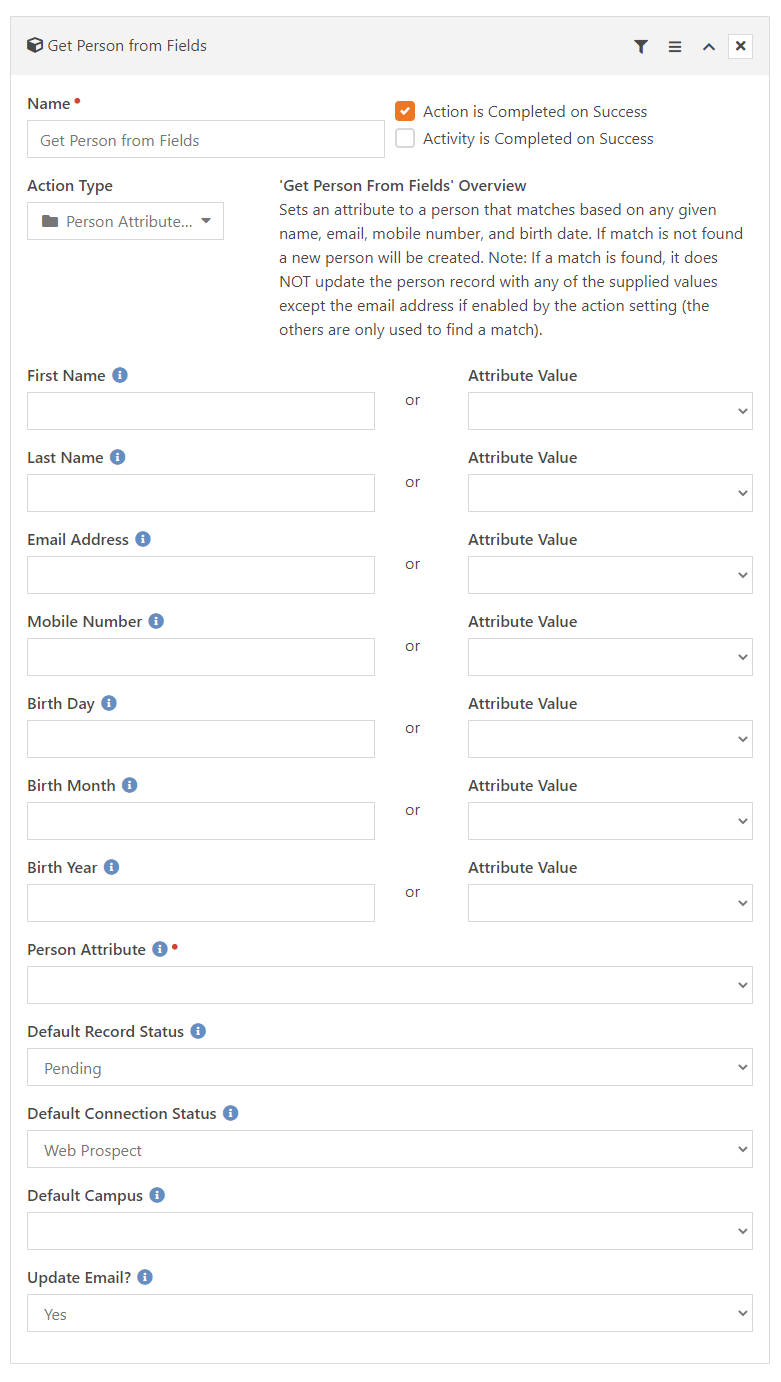Click the reorder bars icon in header
This screenshot has width=781, height=1382.
675,47
